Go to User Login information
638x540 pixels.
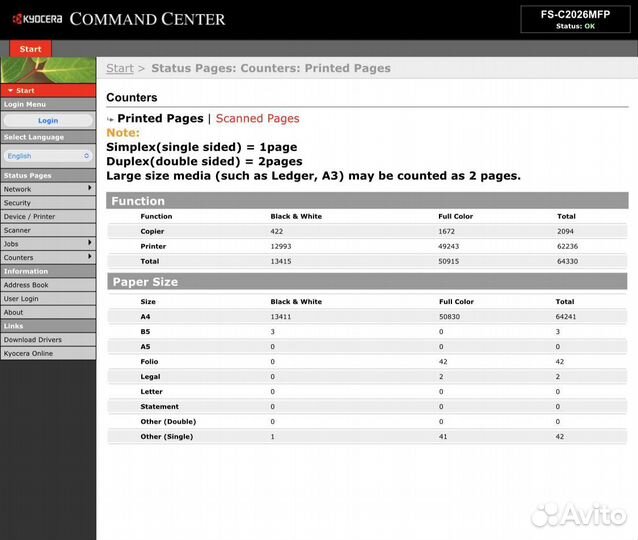point(48,299)
